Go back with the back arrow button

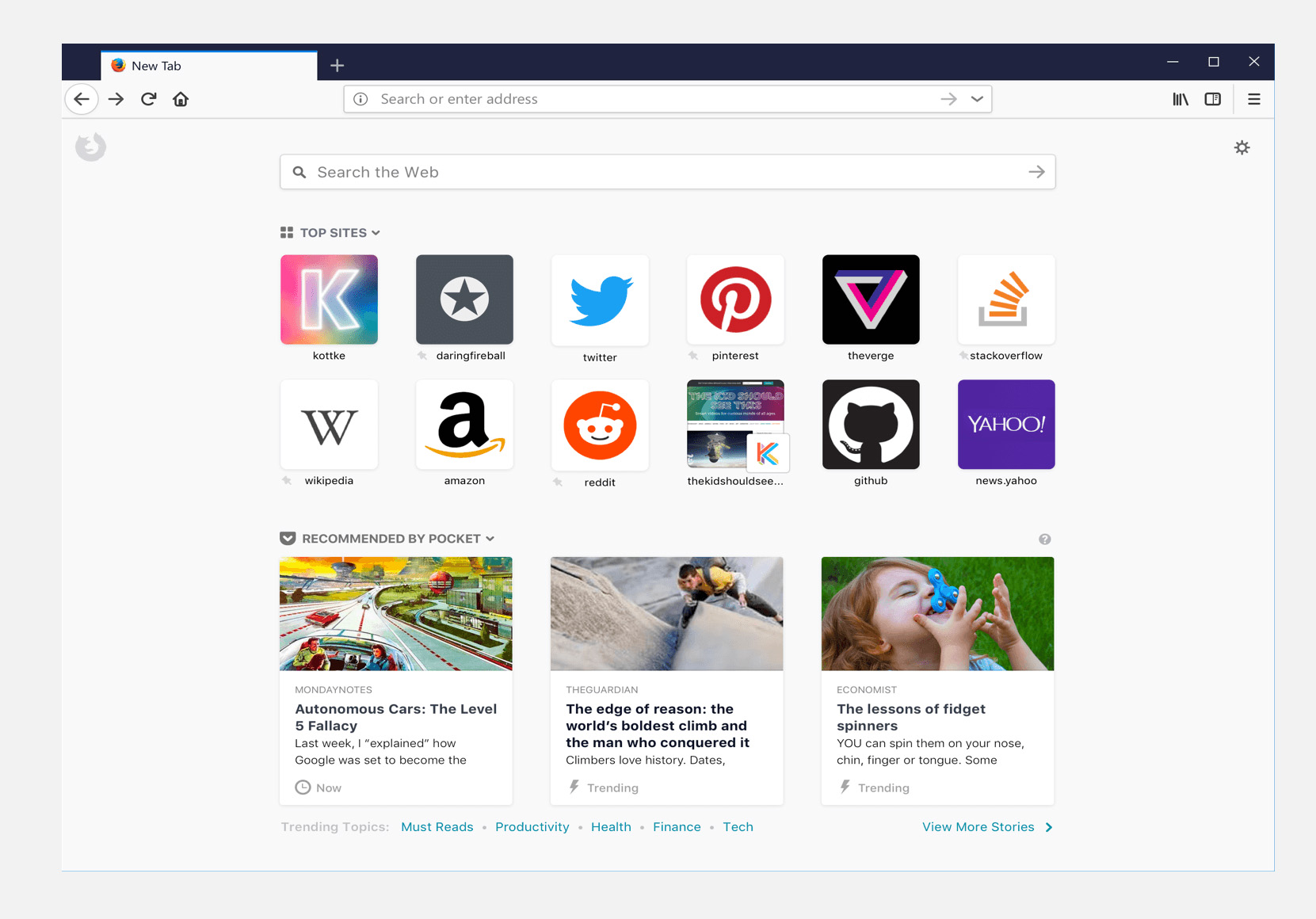(82, 99)
